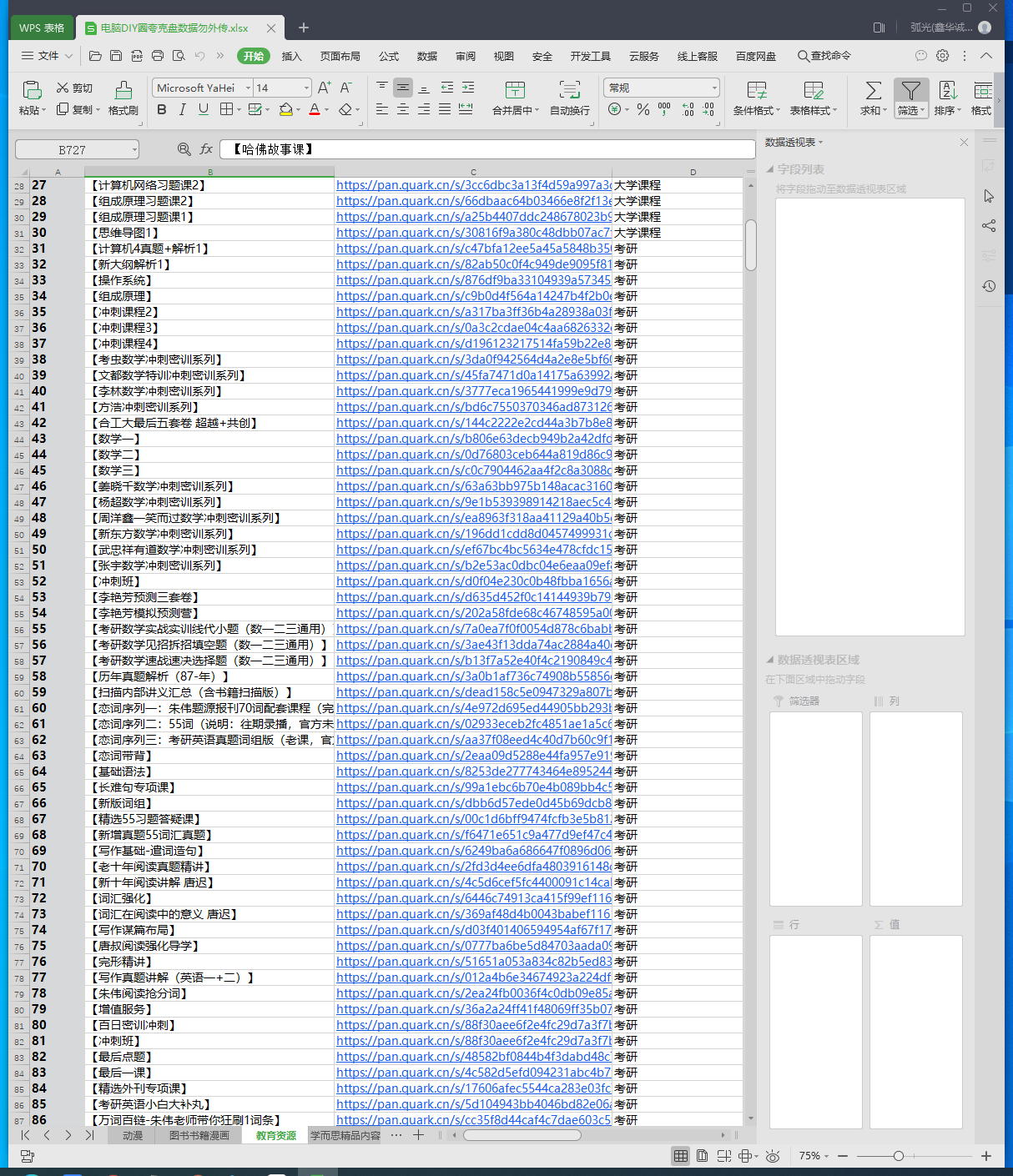Switch to the 图书书籍漫画 sheet tab
The width and height of the screenshot is (1013, 1176).
pyautogui.click(x=199, y=1135)
